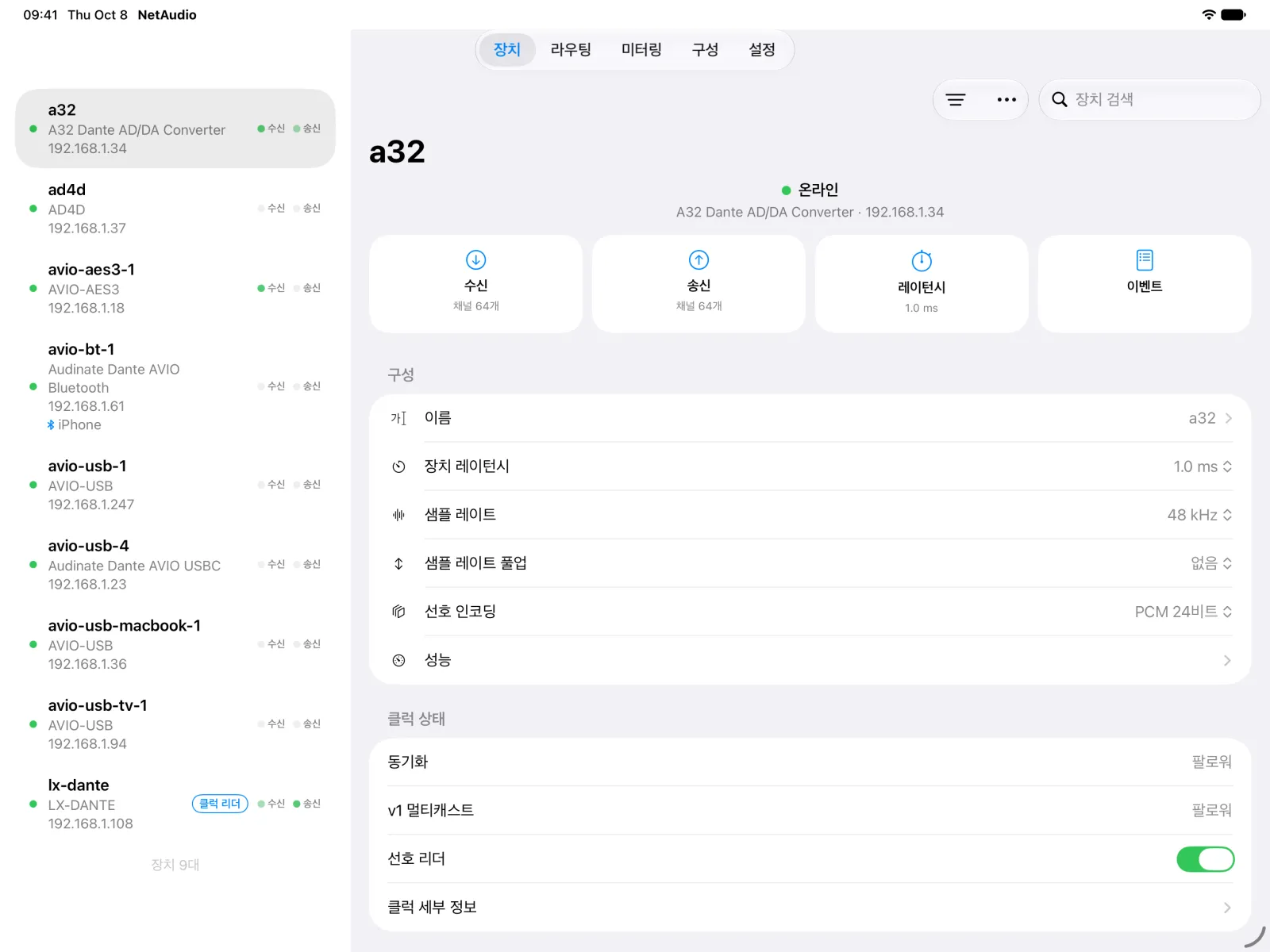
Task: Click the v1 멀티캐스트 row
Action: [810, 811]
